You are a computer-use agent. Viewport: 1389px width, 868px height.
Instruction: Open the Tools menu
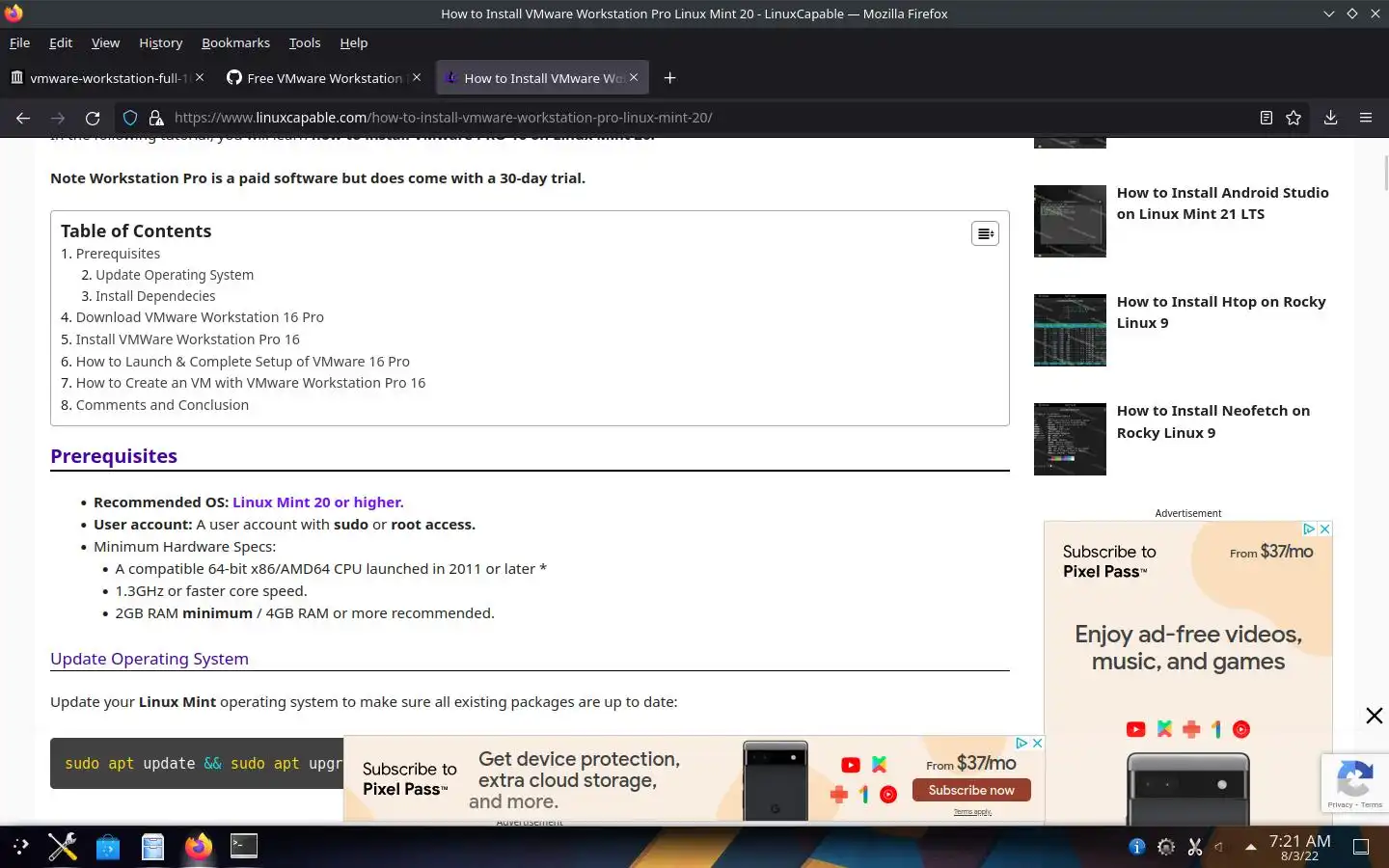[305, 42]
